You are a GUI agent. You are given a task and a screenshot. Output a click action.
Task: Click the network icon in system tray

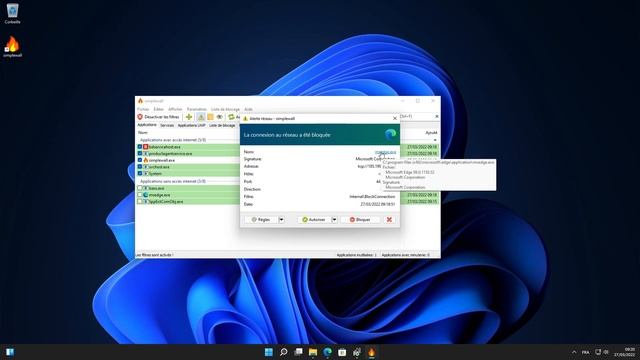598,352
